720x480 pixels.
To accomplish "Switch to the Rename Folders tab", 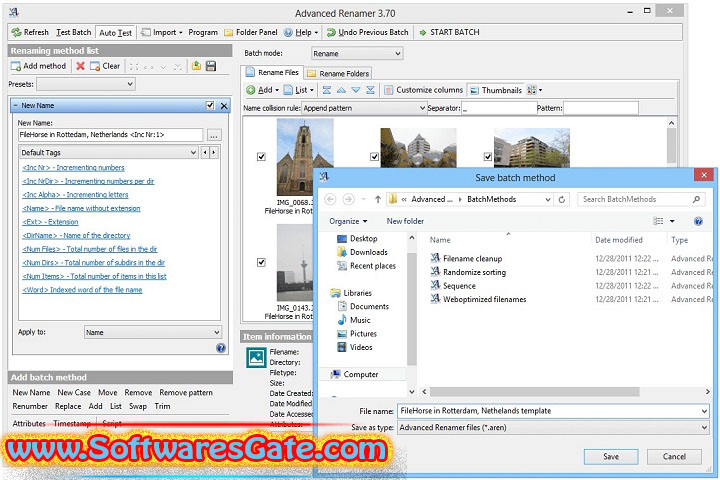I will 338,73.
